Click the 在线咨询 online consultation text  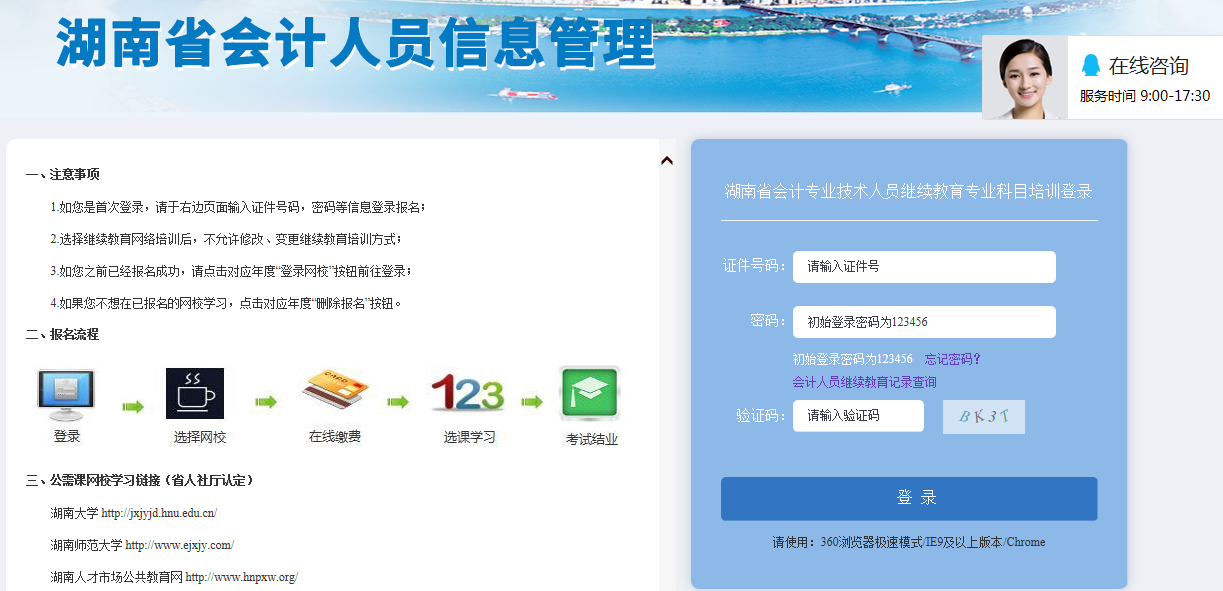pos(1148,66)
